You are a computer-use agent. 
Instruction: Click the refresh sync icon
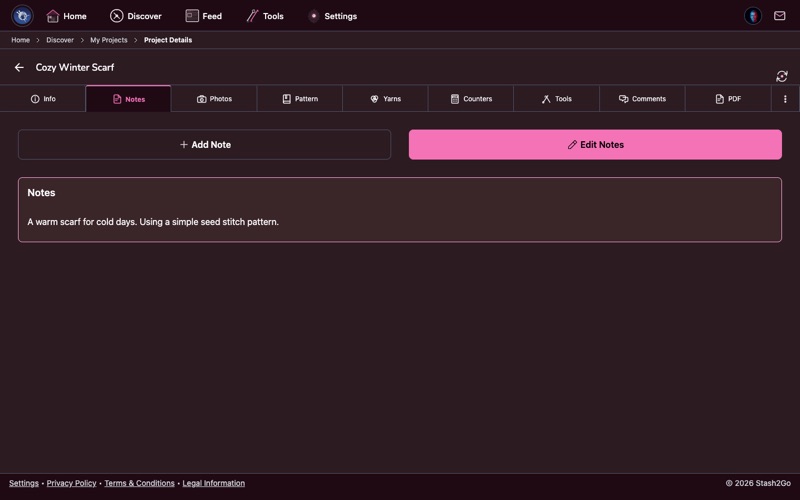click(782, 76)
